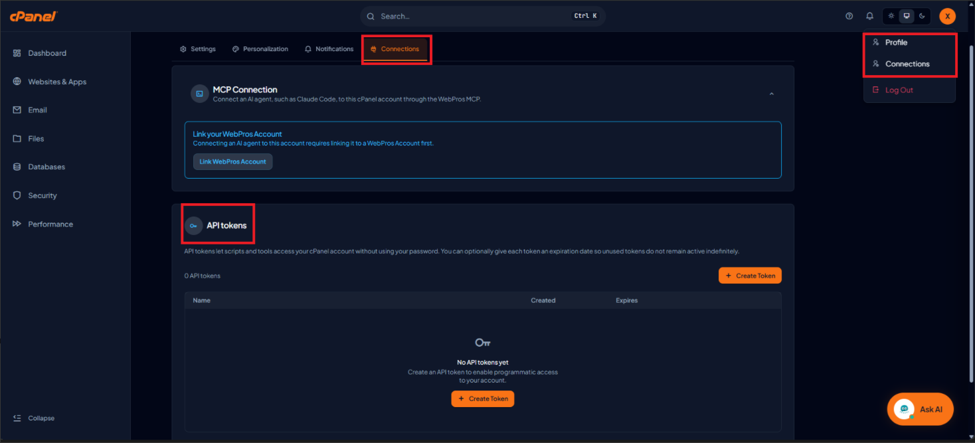Open Websites & Apps in the sidebar
The height and width of the screenshot is (443, 975).
(49, 82)
